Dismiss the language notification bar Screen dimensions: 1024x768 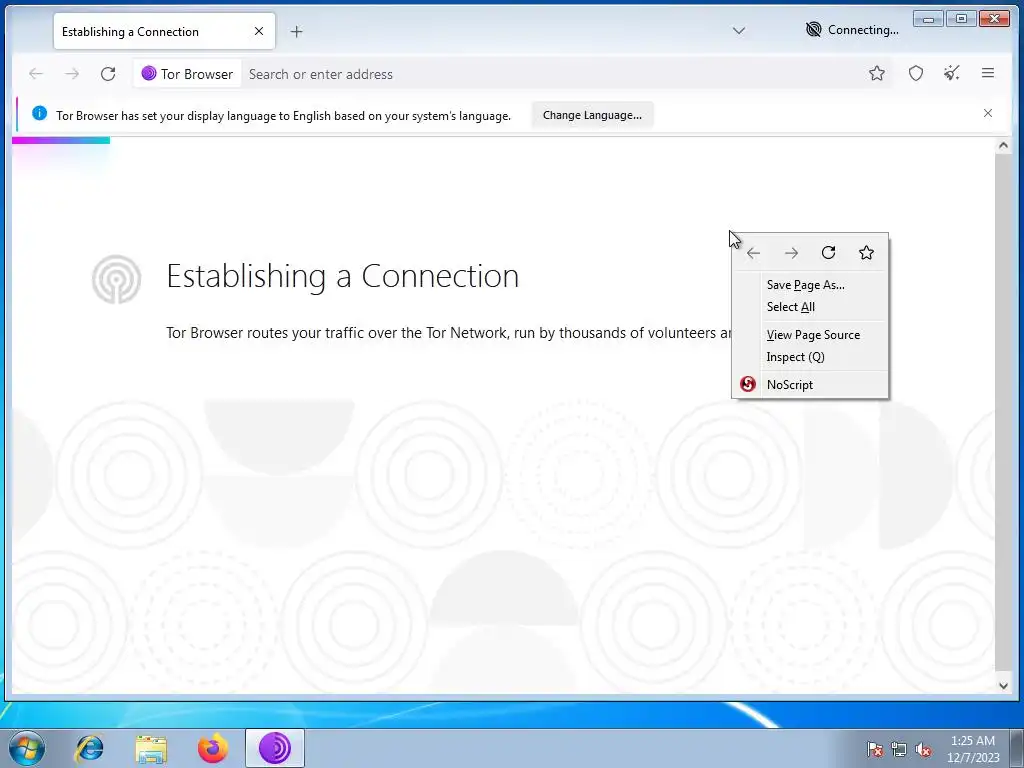(x=987, y=114)
